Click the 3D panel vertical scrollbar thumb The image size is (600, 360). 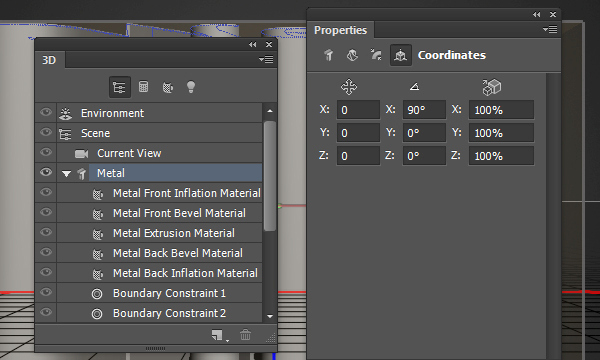point(270,176)
